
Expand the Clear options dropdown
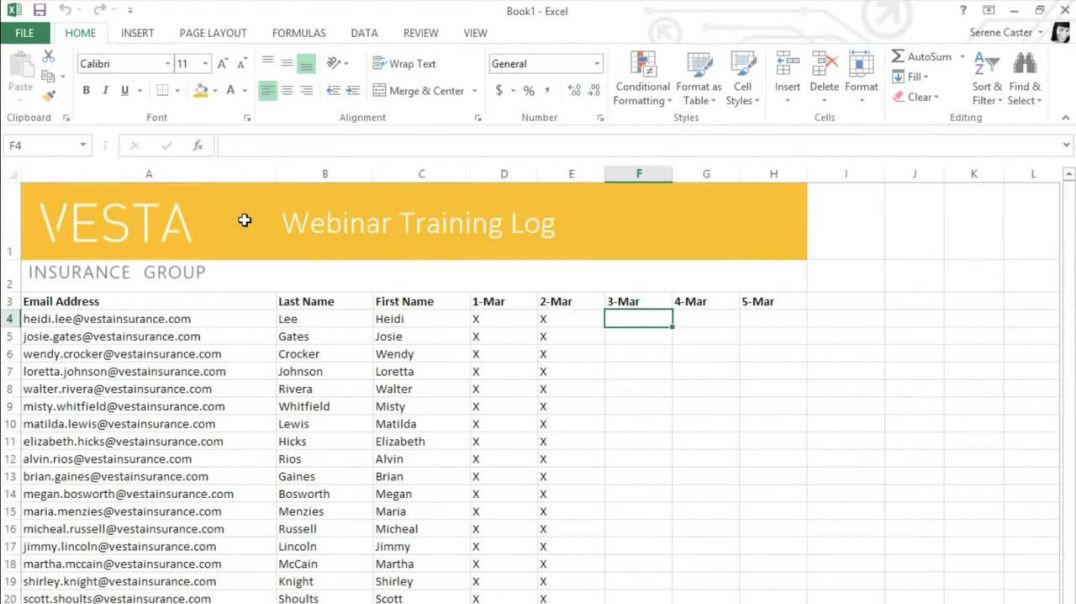point(936,97)
